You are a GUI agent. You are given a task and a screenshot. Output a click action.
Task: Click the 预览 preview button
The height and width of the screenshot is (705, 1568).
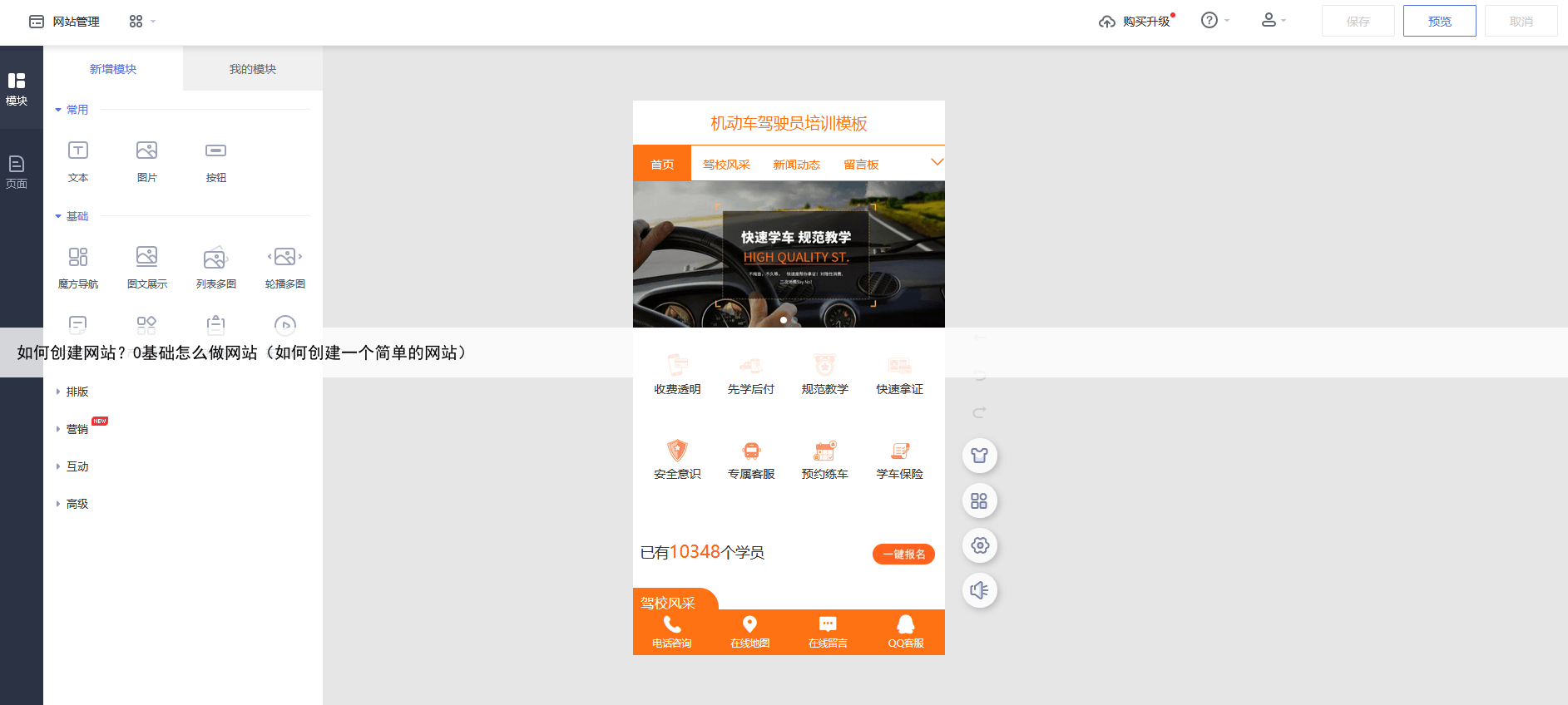click(x=1439, y=22)
